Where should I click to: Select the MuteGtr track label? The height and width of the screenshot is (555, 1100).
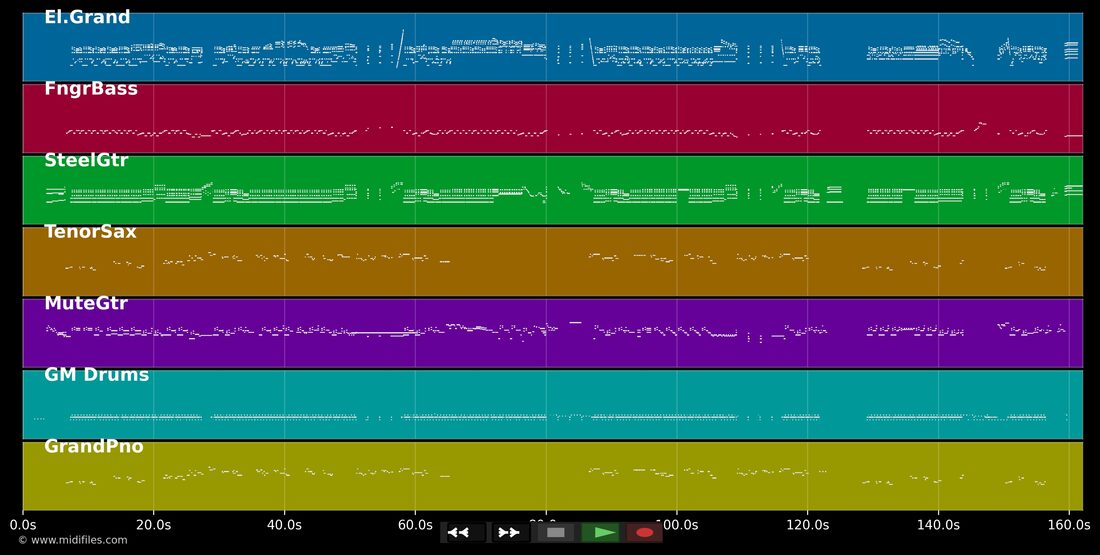[x=86, y=303]
